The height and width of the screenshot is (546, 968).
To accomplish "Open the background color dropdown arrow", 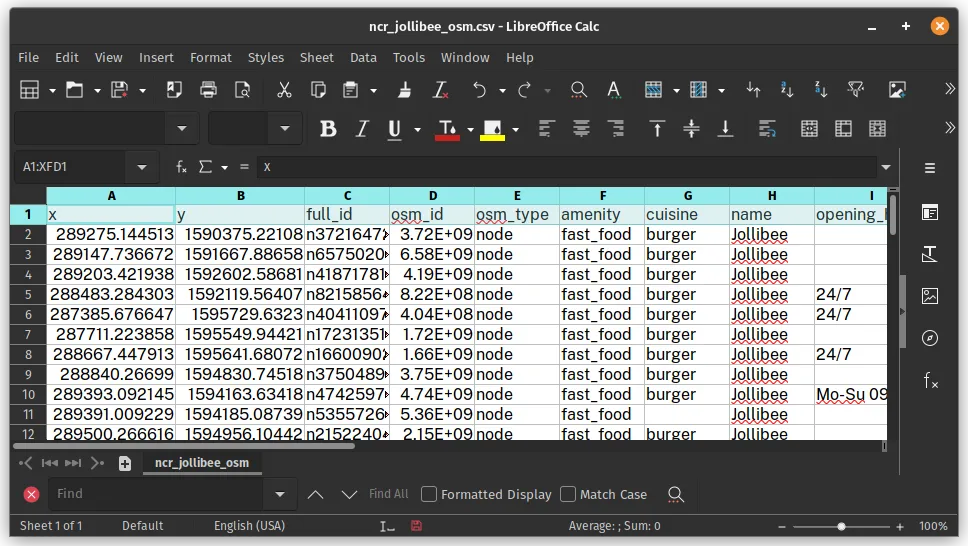I will [515, 129].
